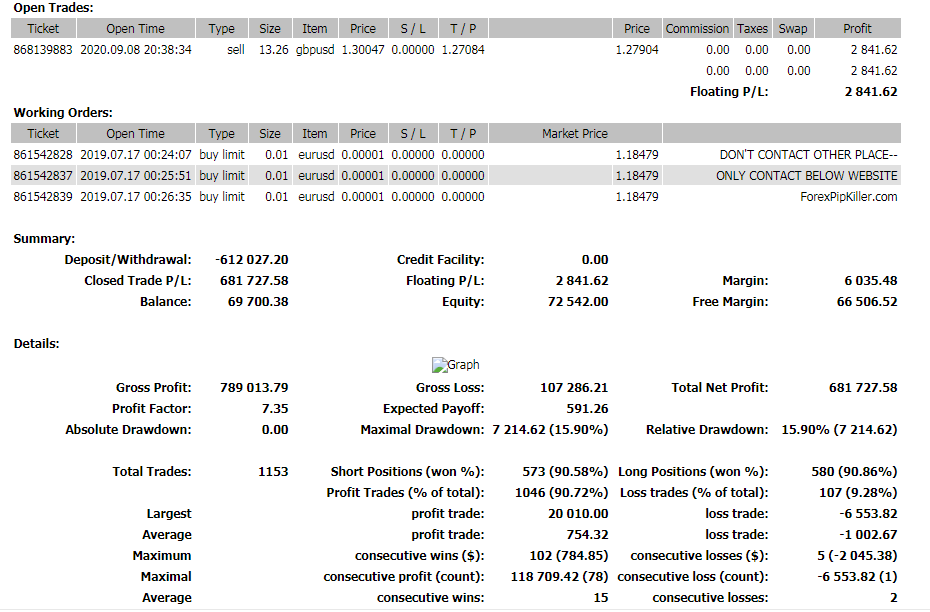Click the gbpusd item in Open Trades
This screenshot has width=930, height=612.
pyautogui.click(x=315, y=50)
